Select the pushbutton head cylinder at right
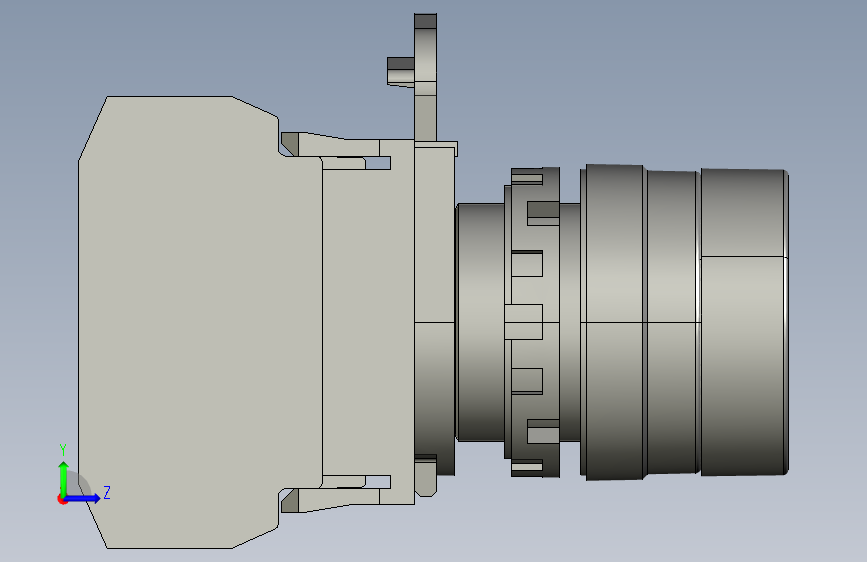Image resolution: width=867 pixels, height=562 pixels. [744, 322]
